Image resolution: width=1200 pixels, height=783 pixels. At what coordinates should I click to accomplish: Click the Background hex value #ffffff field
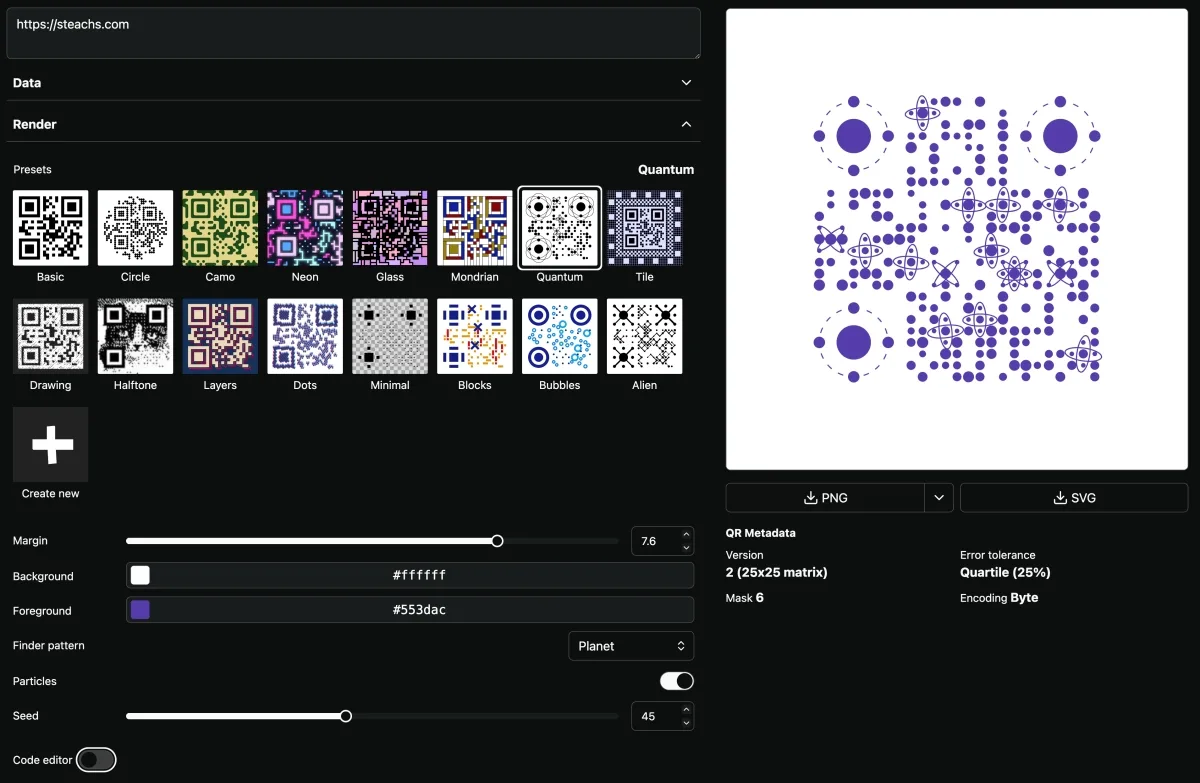(420, 575)
